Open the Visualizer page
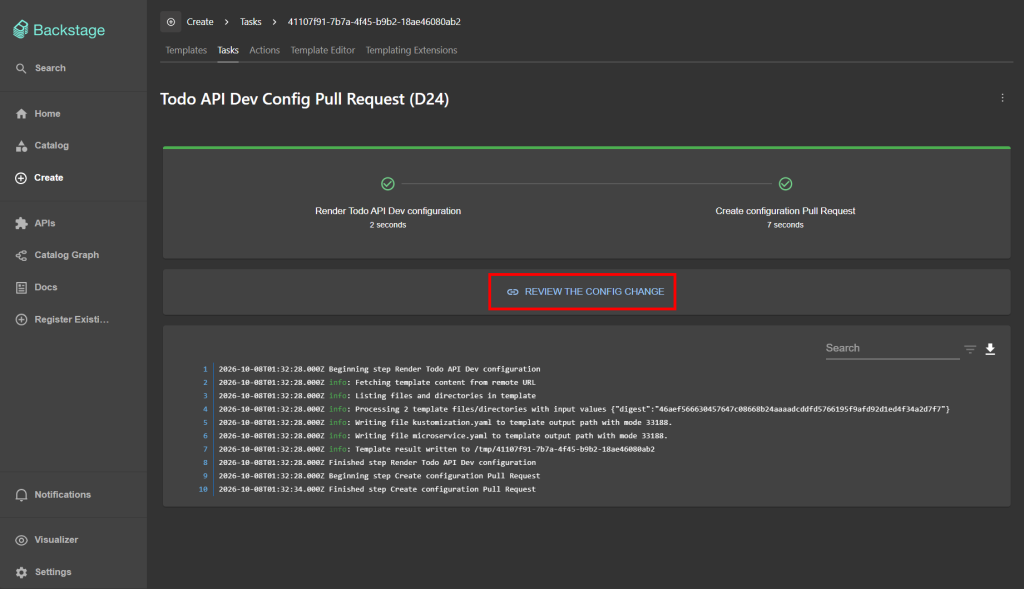This screenshot has height=589, width=1024. pyautogui.click(x=46, y=540)
